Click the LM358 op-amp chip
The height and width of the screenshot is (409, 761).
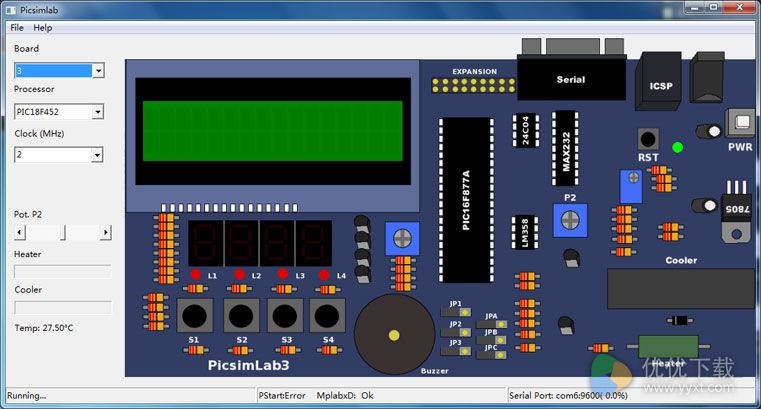pos(525,232)
